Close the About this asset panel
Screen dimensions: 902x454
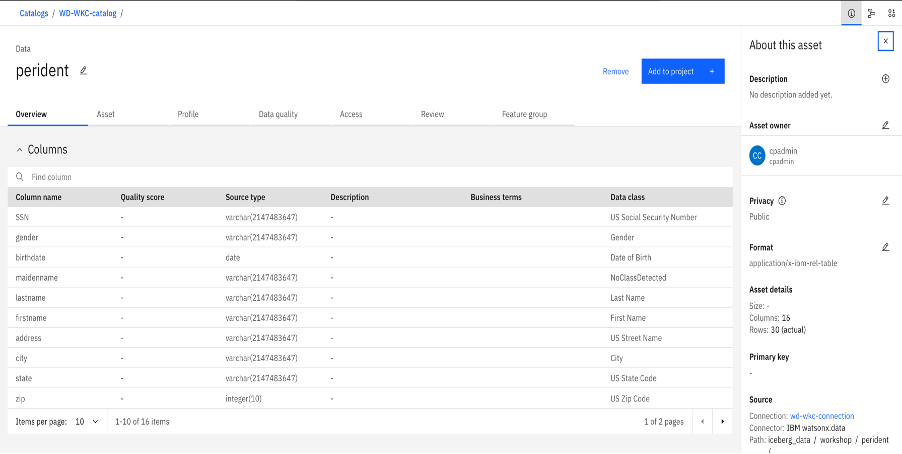(x=885, y=41)
